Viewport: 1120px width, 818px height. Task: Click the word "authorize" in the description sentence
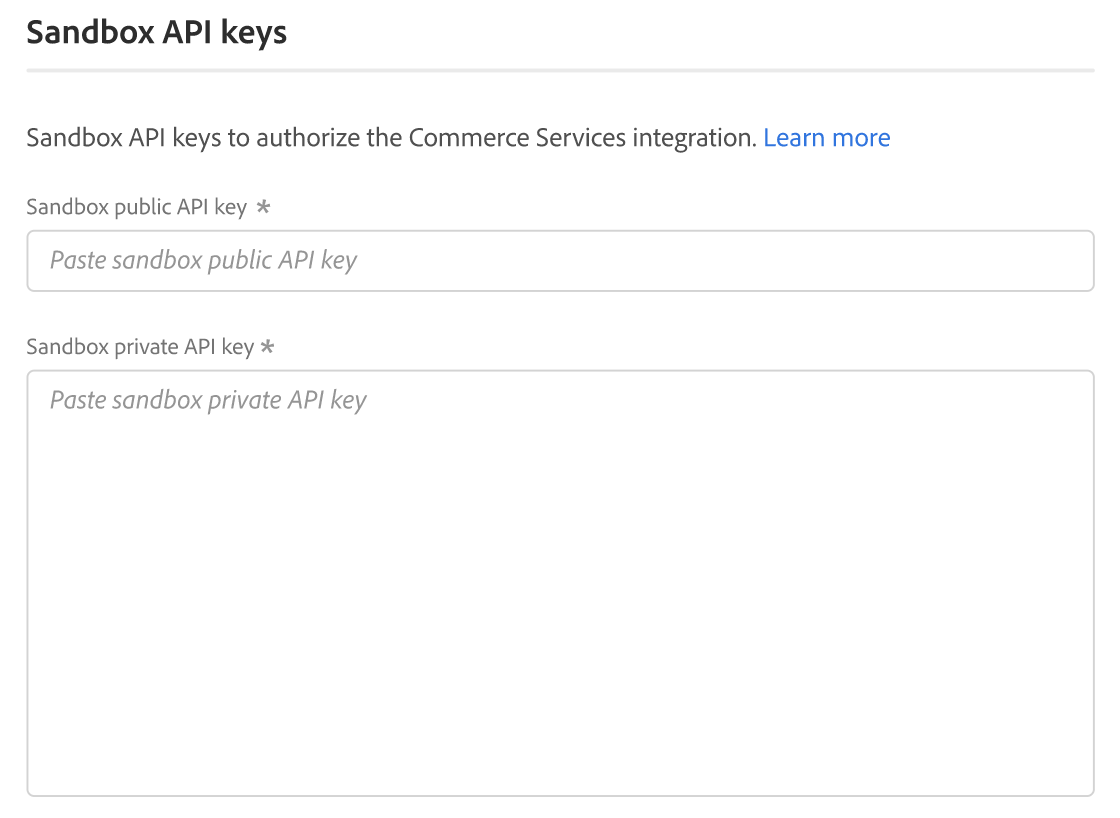(x=307, y=138)
